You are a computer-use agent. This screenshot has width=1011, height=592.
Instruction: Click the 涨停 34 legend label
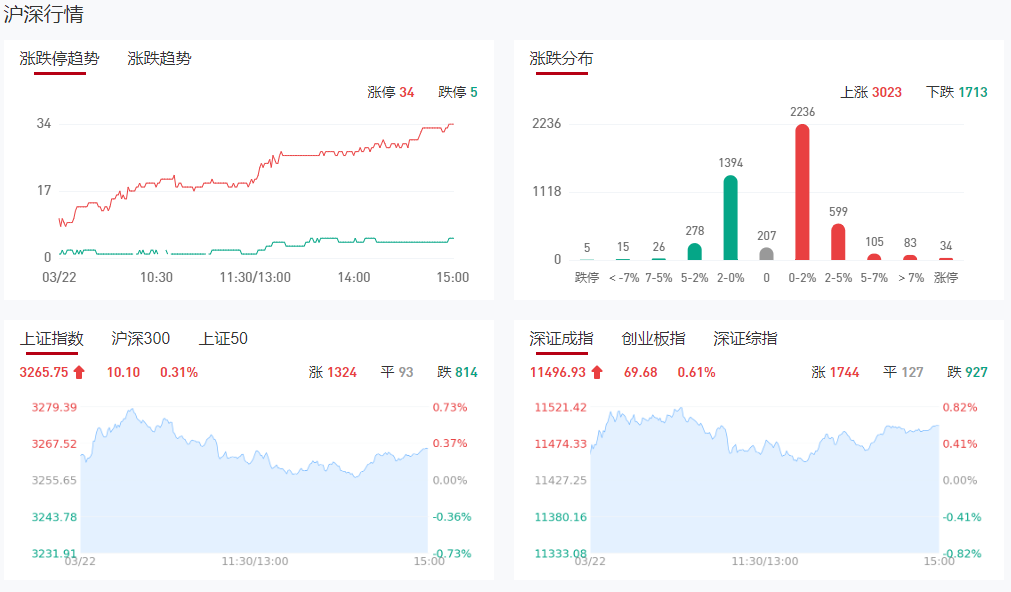[390, 92]
